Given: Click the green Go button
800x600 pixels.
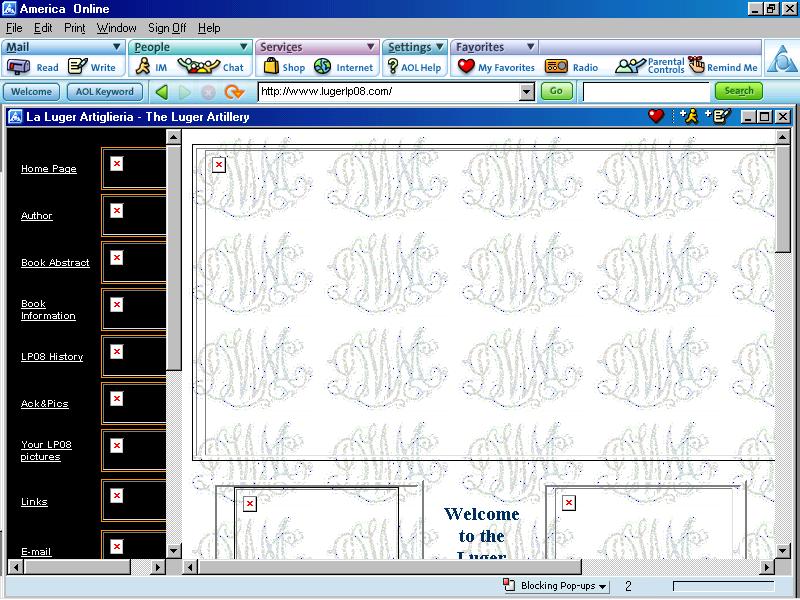Looking at the screenshot, I should (556, 91).
